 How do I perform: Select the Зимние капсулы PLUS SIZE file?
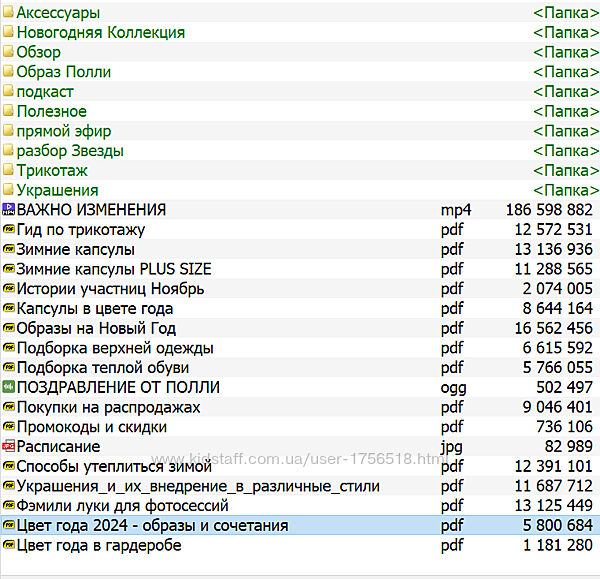point(114,269)
